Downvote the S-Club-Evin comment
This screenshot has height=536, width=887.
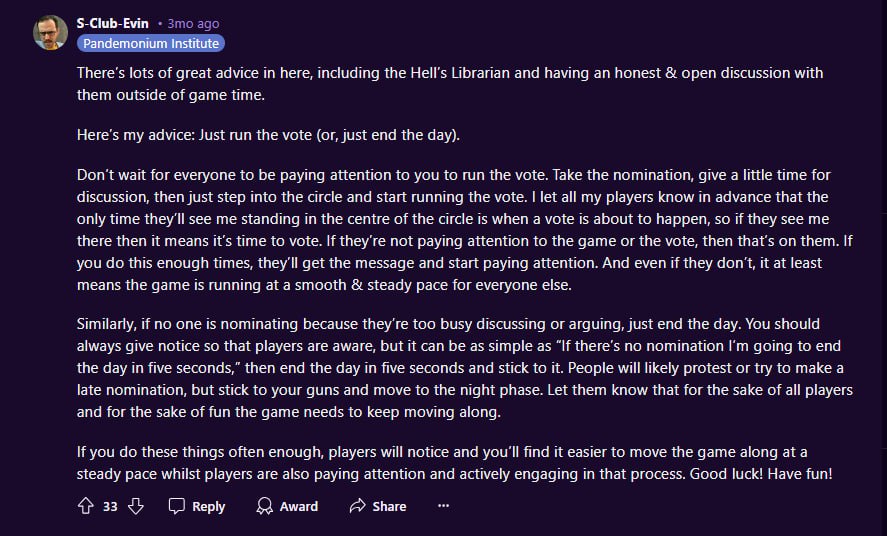(x=136, y=506)
